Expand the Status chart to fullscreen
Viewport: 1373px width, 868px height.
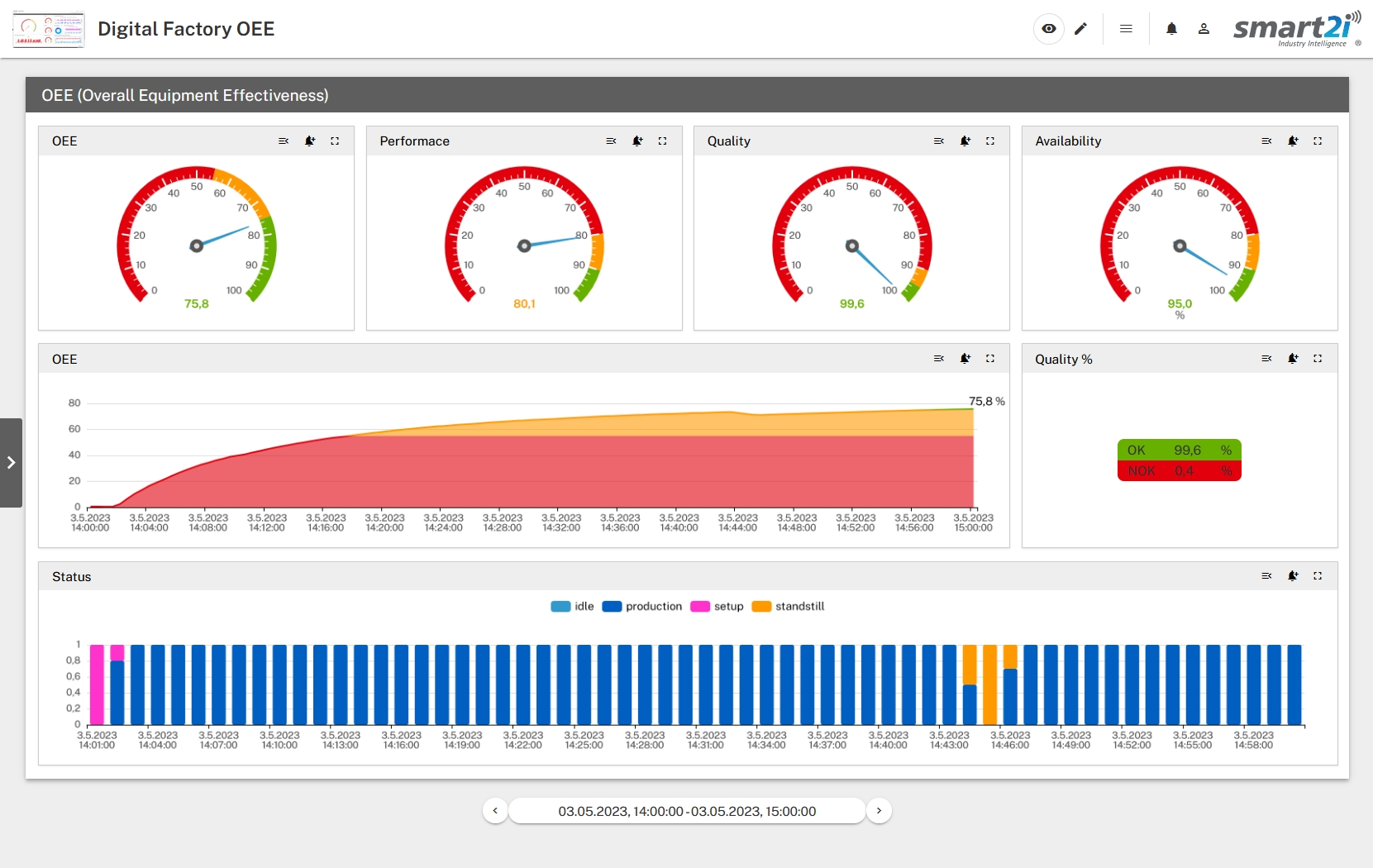coord(1318,576)
